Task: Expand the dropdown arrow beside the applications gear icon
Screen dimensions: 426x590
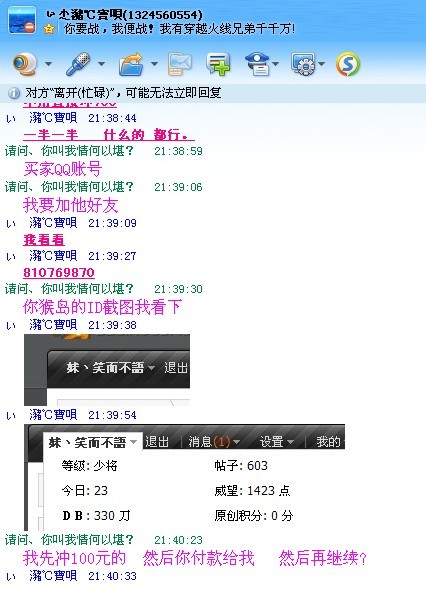Action: click(x=322, y=64)
